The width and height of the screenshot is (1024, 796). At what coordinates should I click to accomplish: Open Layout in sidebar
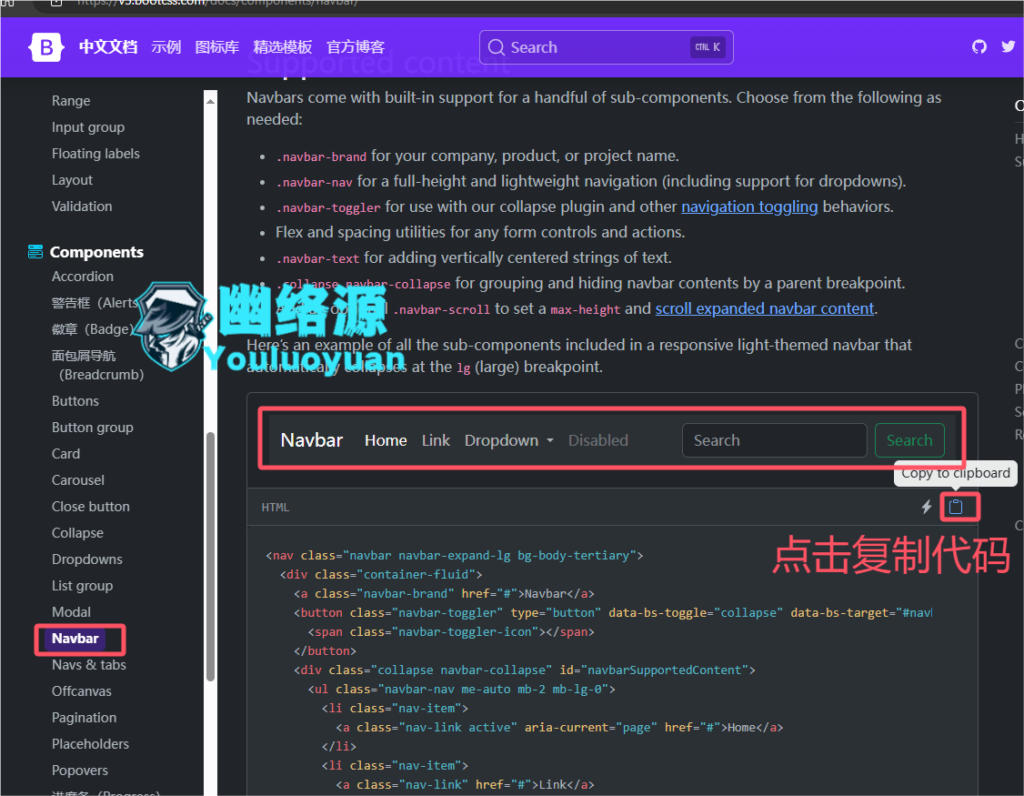click(72, 180)
